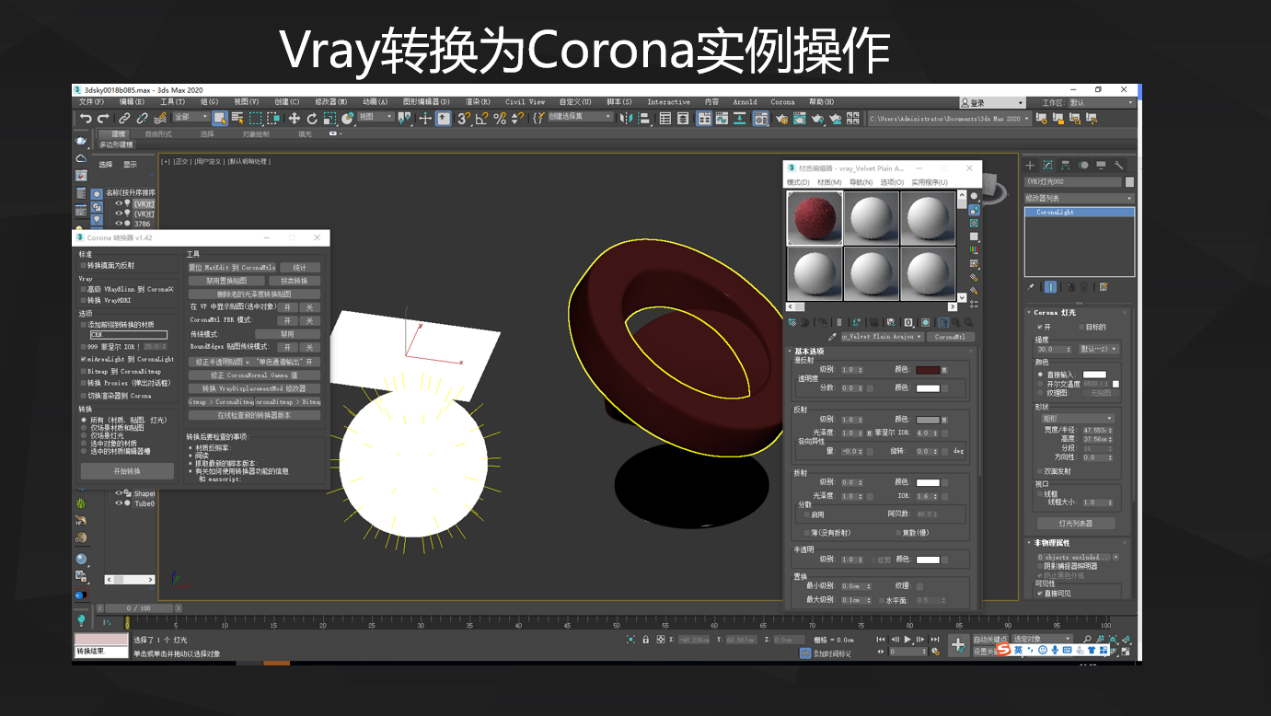Click the 开始转换 button
The image size is (1271, 716).
coord(127,471)
